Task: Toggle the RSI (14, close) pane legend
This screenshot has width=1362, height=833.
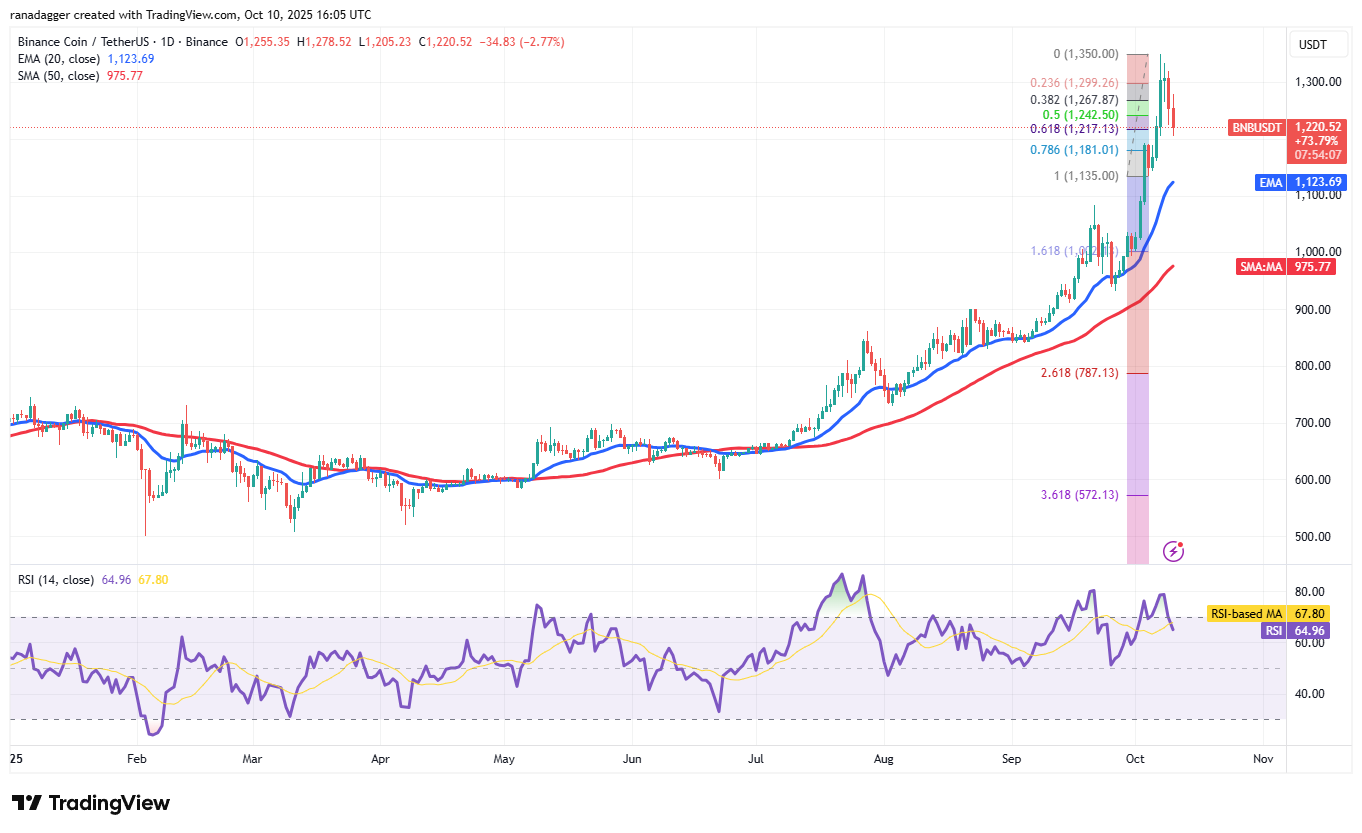Action: 56,579
